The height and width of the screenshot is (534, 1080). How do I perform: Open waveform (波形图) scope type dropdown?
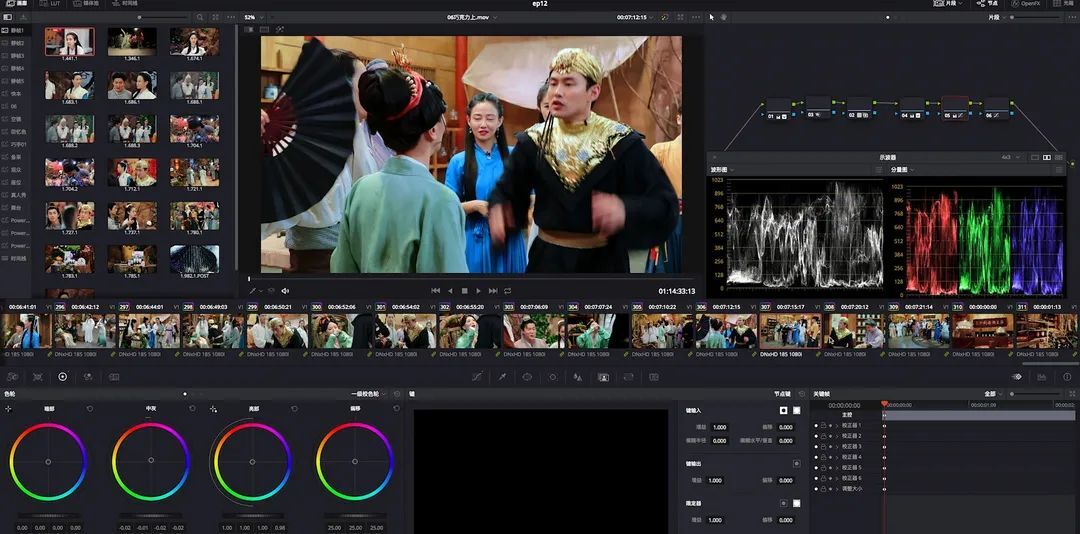722,170
